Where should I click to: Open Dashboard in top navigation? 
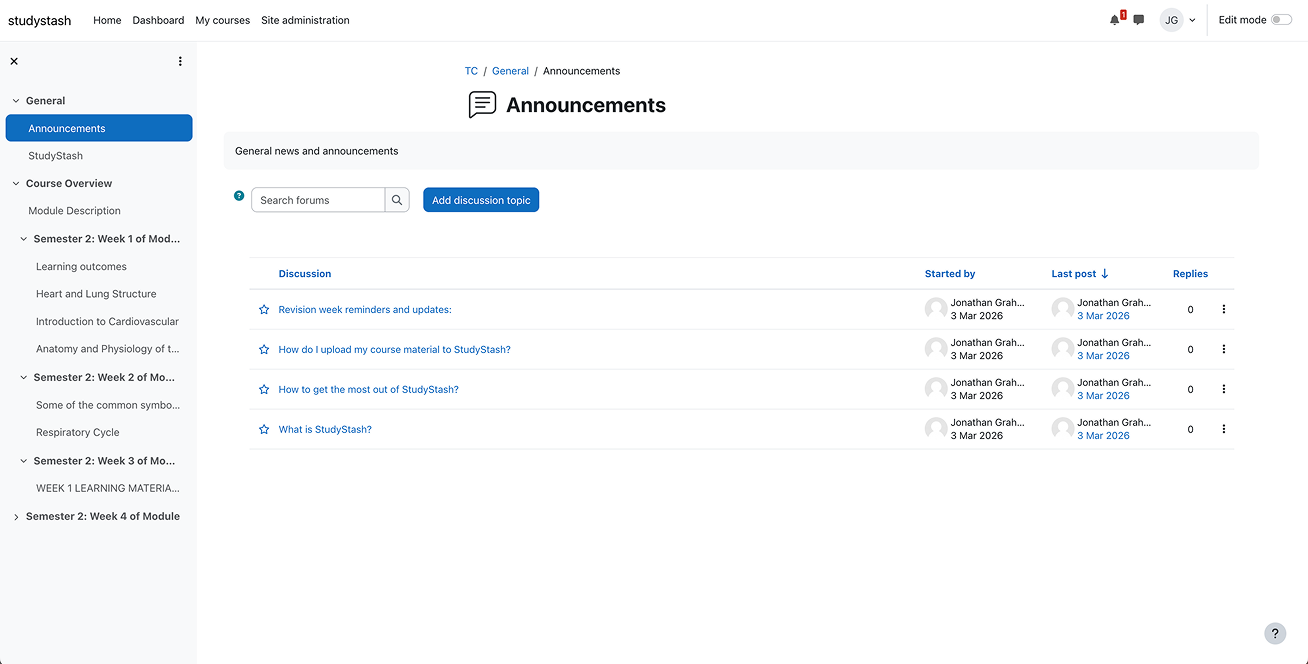click(x=159, y=20)
